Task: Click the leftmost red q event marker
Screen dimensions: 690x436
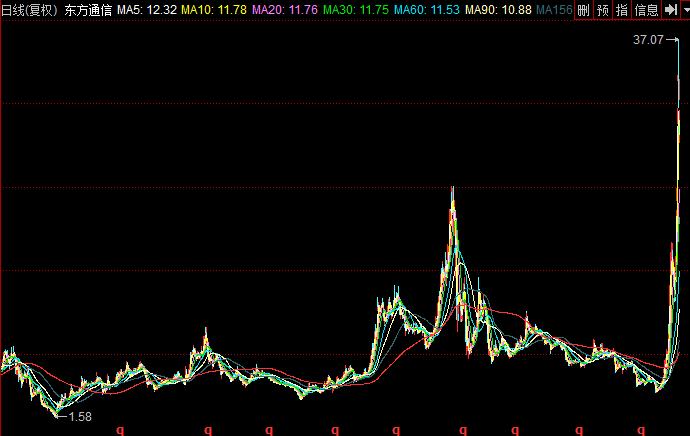Action: [120, 430]
